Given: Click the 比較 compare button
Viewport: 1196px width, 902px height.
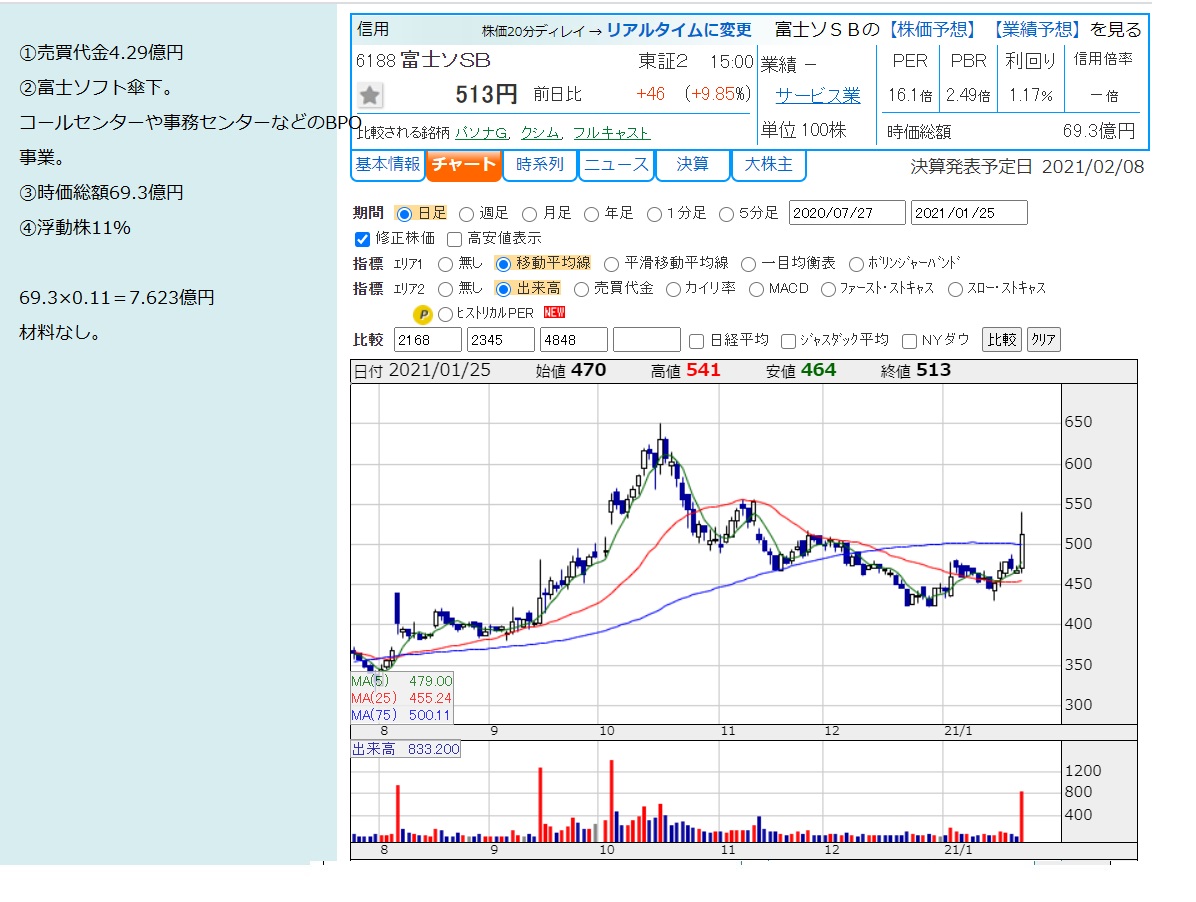Looking at the screenshot, I should pos(1001,339).
